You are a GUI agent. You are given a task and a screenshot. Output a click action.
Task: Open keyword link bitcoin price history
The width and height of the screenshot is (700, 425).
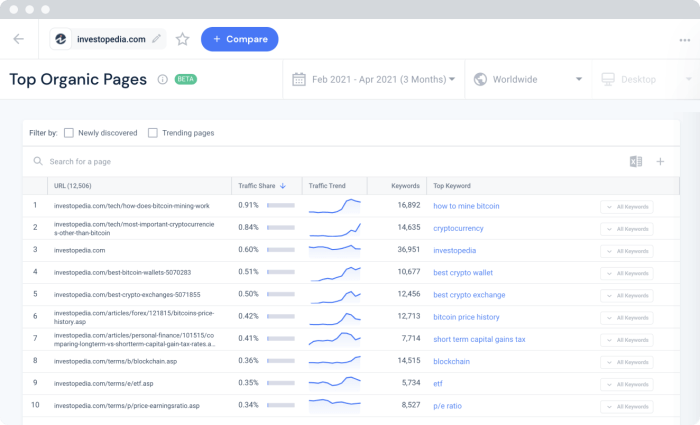pos(466,317)
